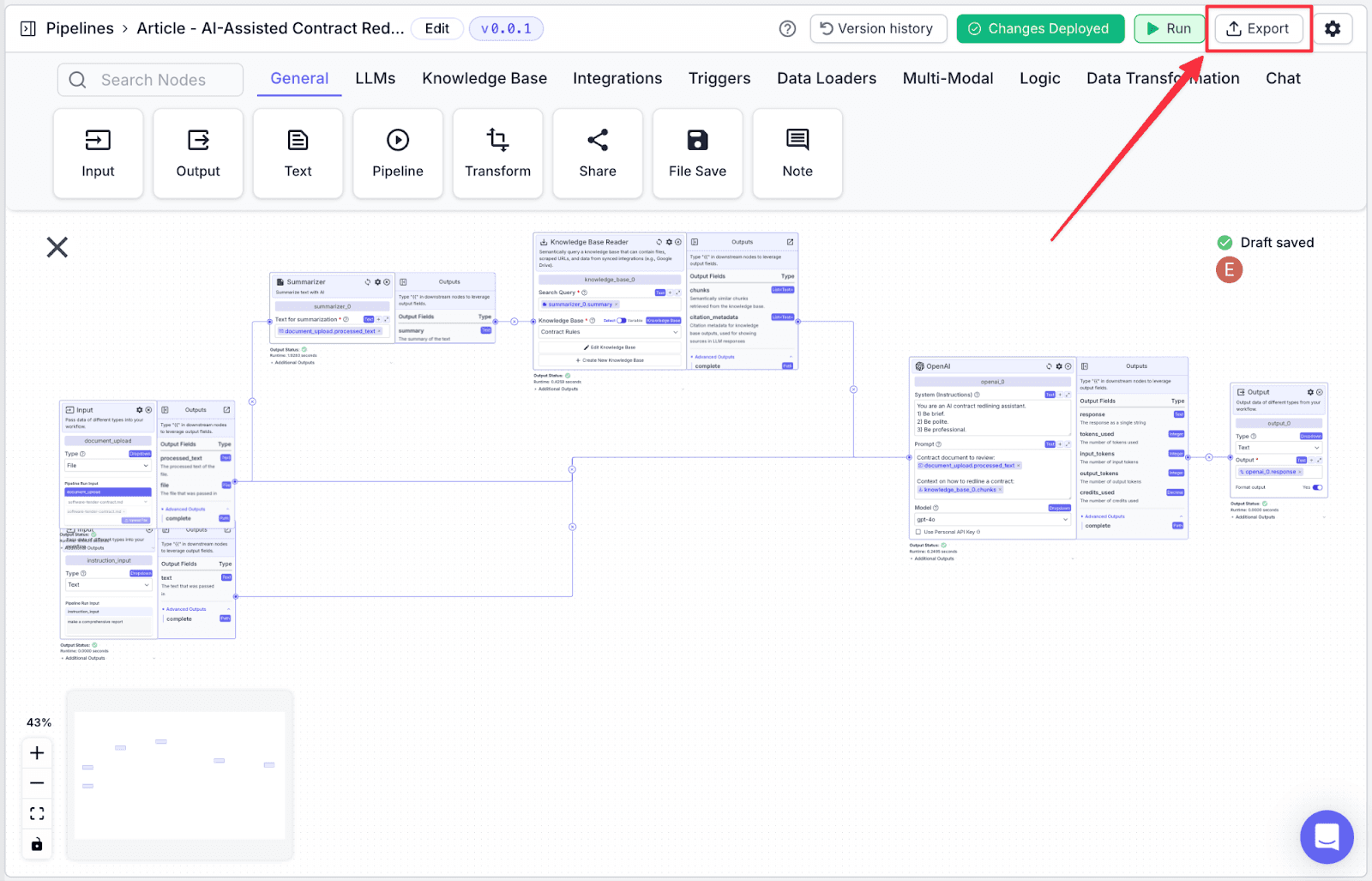Open the Data Loaders tab
The width and height of the screenshot is (1372, 881).
click(x=827, y=78)
